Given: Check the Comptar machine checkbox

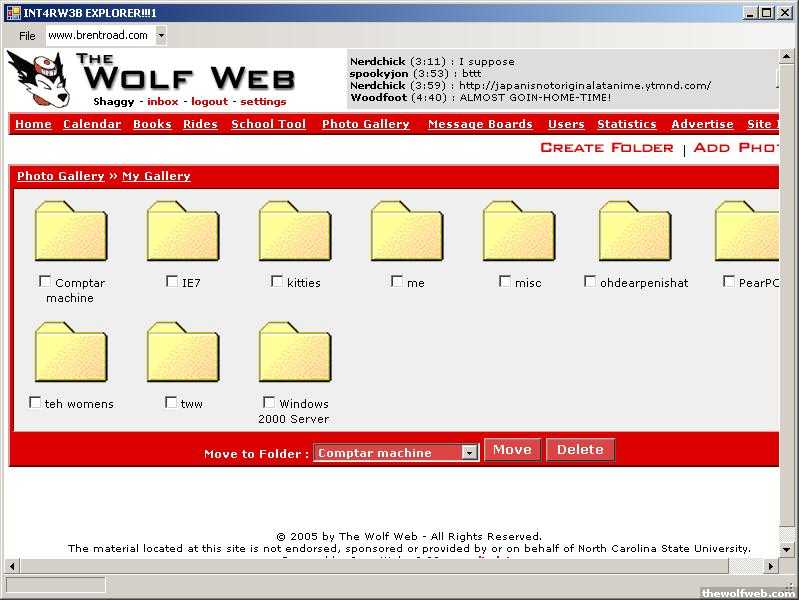Looking at the screenshot, I should point(45,282).
